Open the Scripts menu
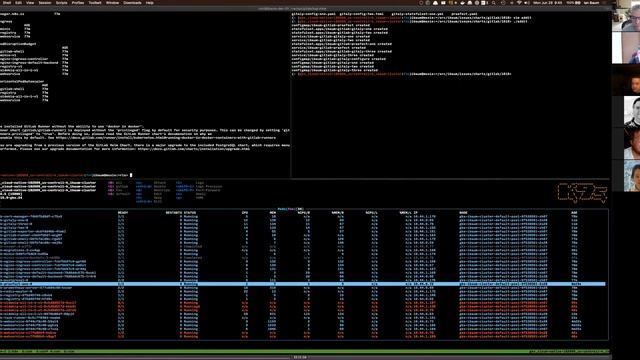This screenshot has width=640, height=360. [x=62, y=2]
